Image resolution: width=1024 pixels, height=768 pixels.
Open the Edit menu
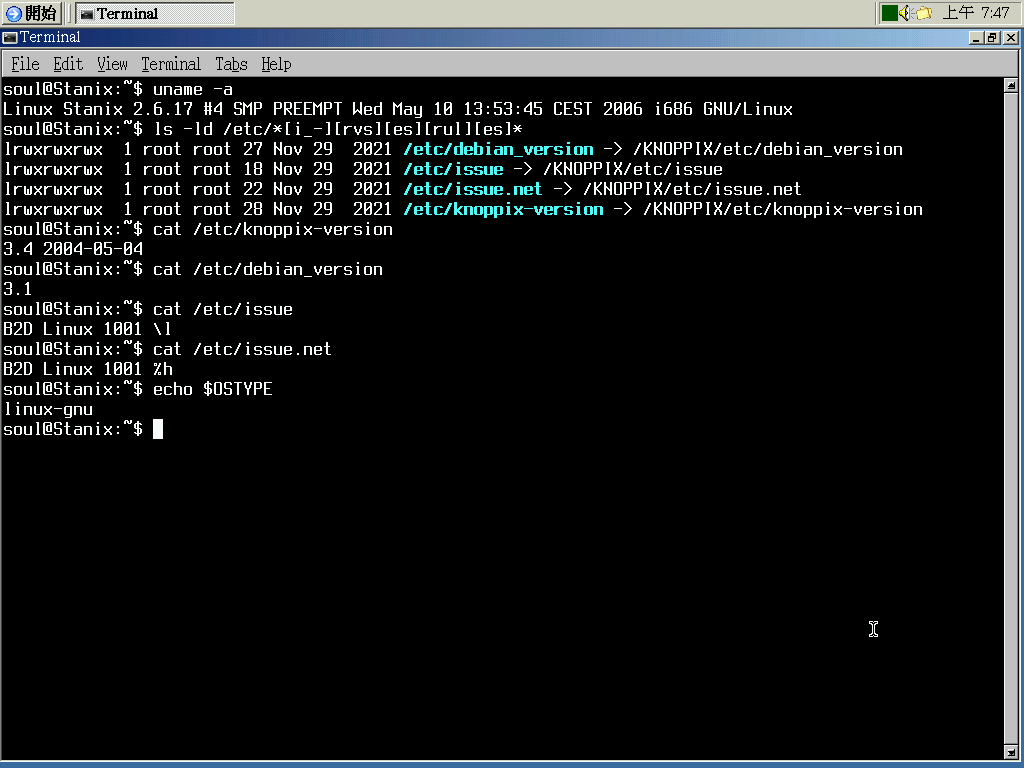68,64
